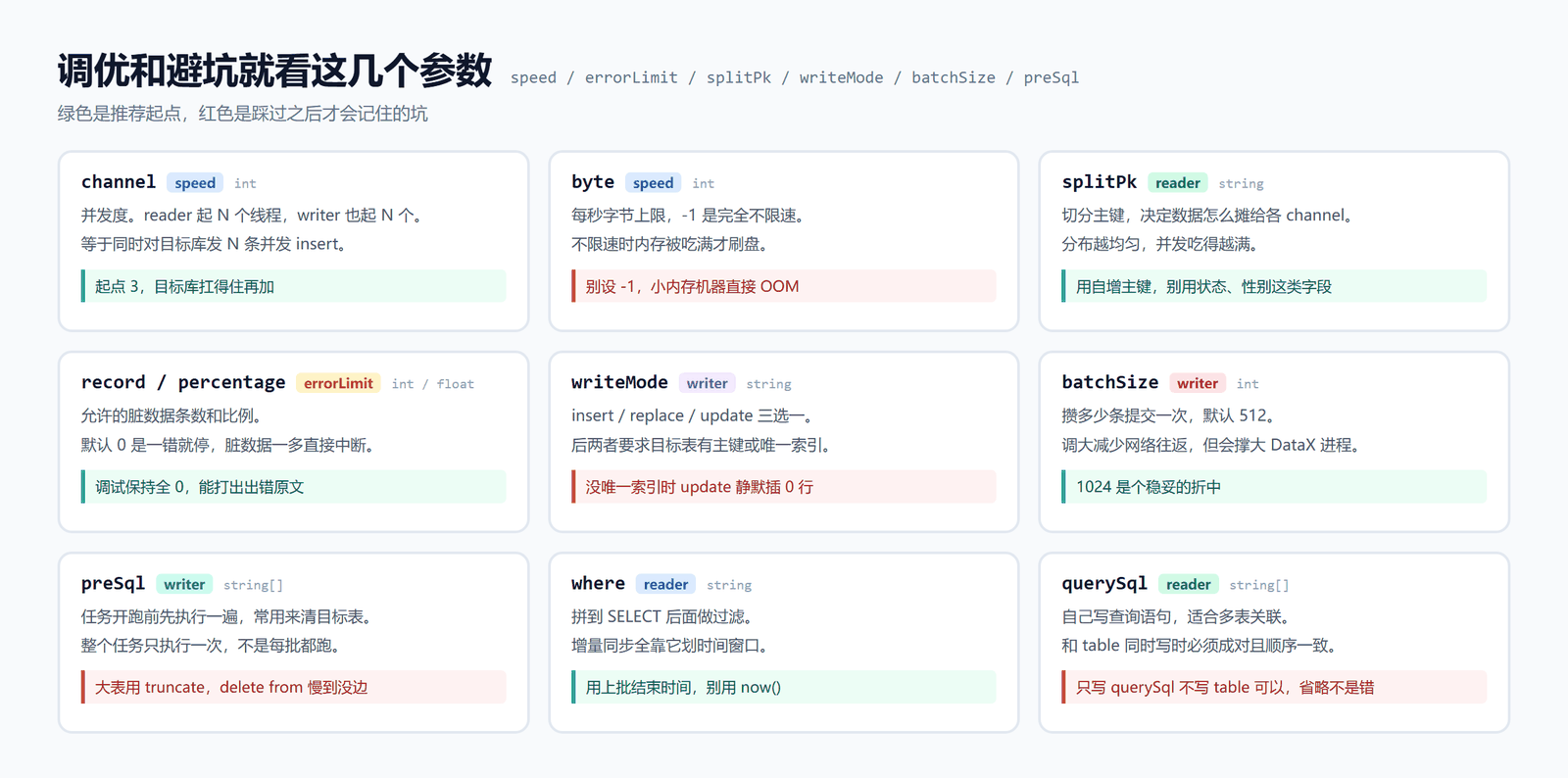
Task: Click the line 任务开跑前先执行一遍
Action: [x=227, y=617]
